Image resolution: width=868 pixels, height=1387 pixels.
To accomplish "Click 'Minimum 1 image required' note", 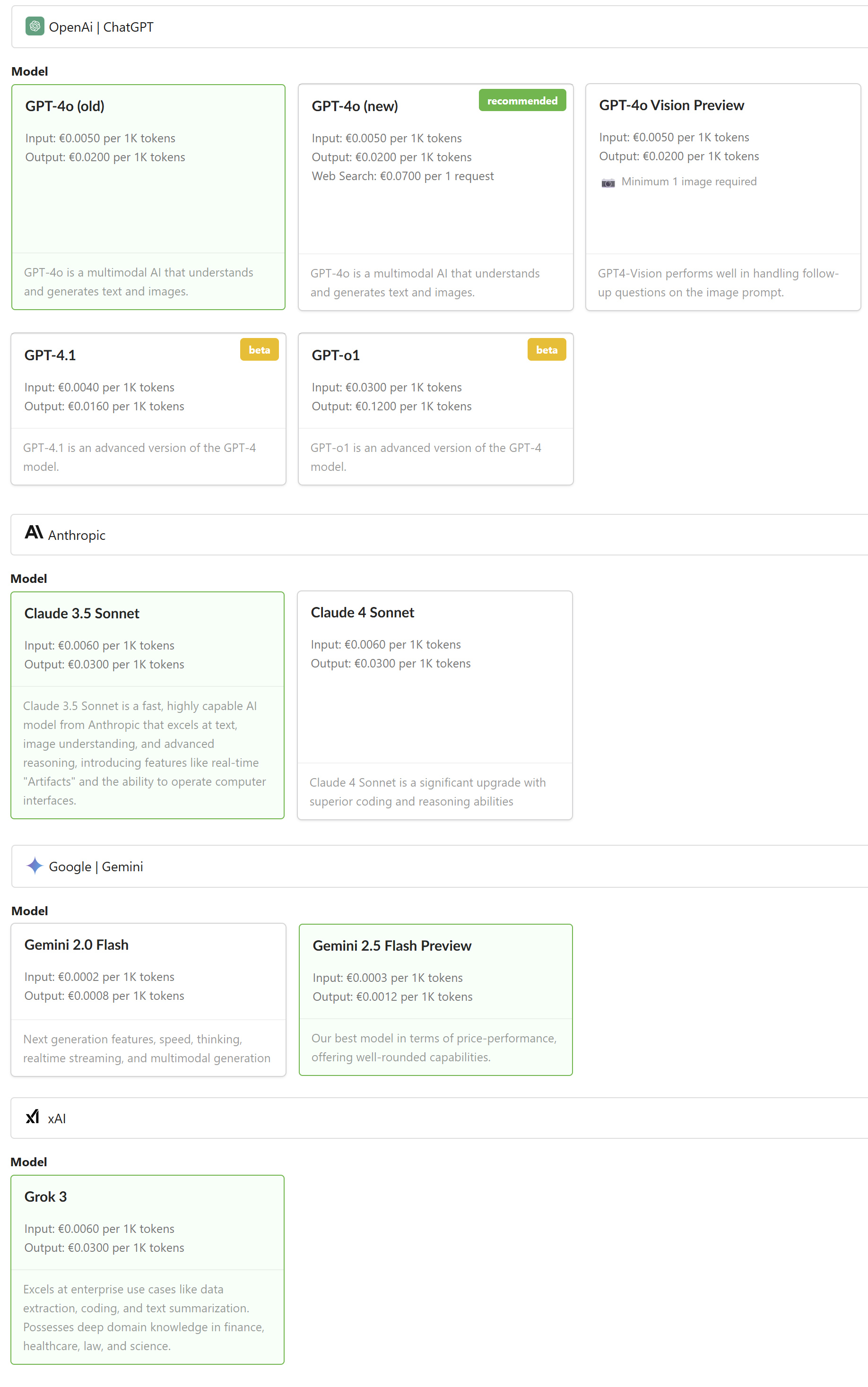I will pos(689,182).
